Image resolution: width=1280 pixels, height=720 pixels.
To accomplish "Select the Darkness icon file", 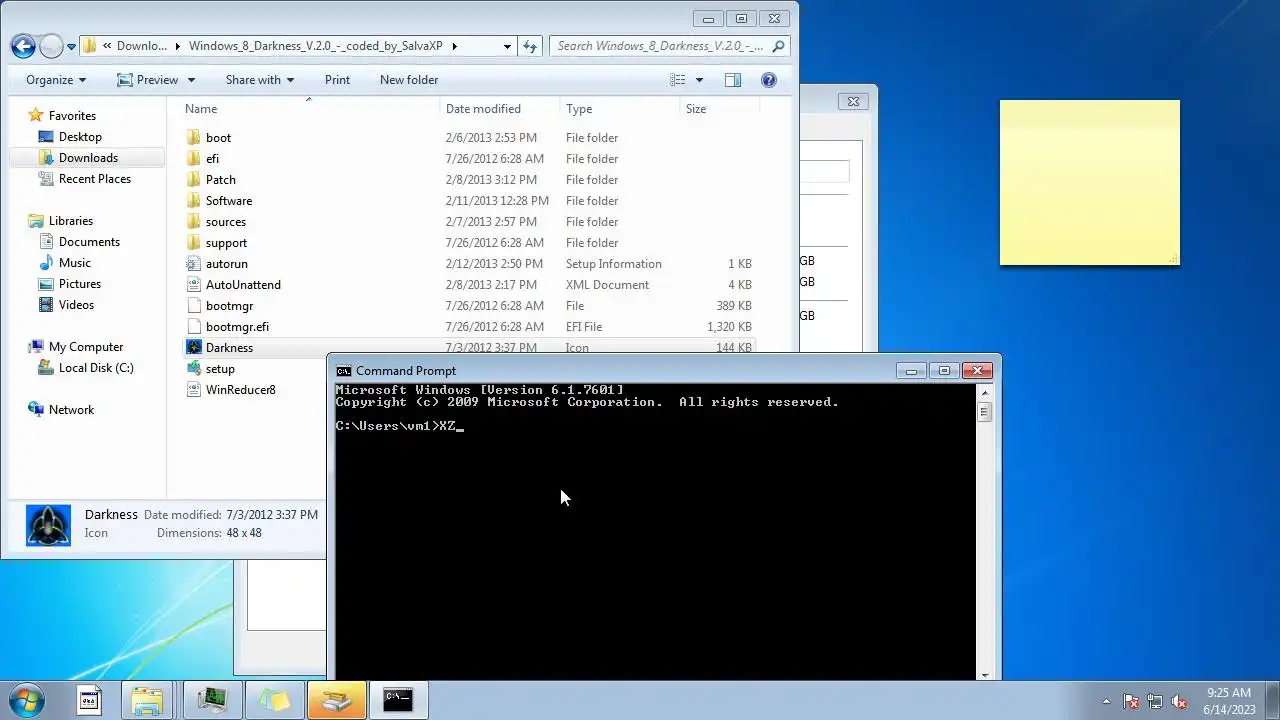I will (x=194, y=348).
